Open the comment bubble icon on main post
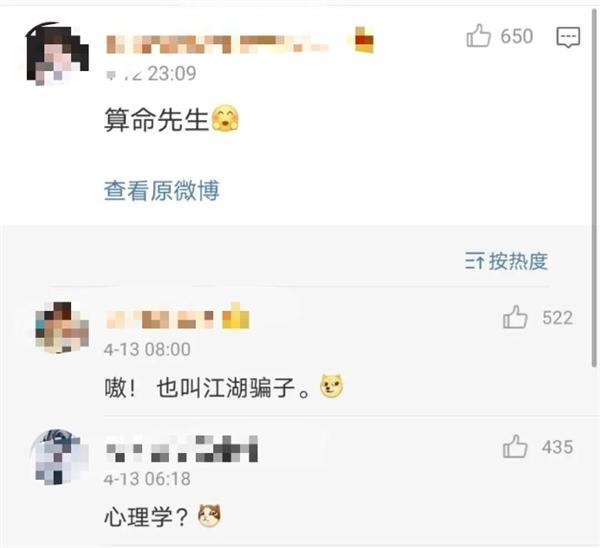 pyautogui.click(x=568, y=37)
